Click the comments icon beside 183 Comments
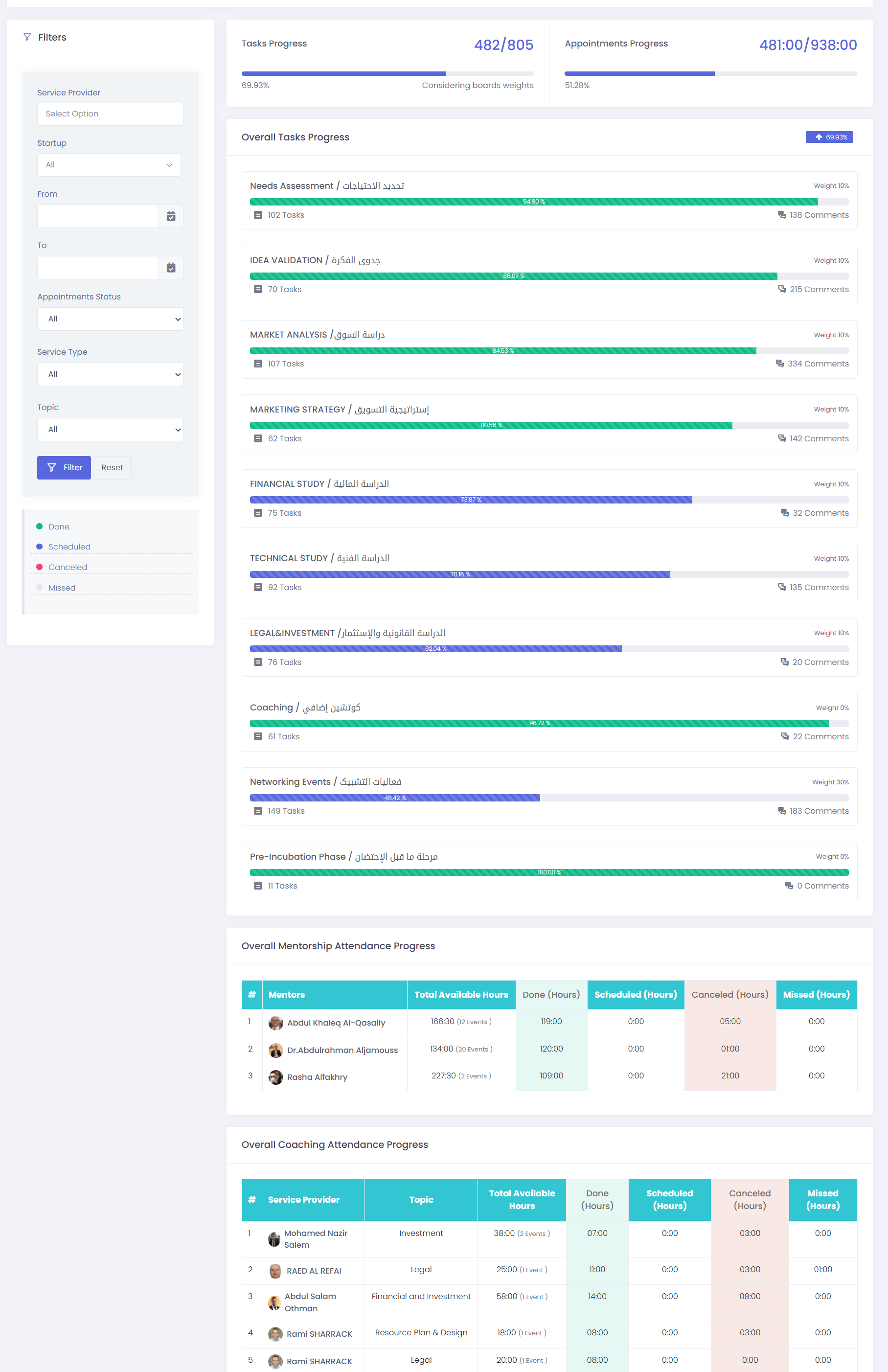This screenshot has width=888, height=1372. 781,811
